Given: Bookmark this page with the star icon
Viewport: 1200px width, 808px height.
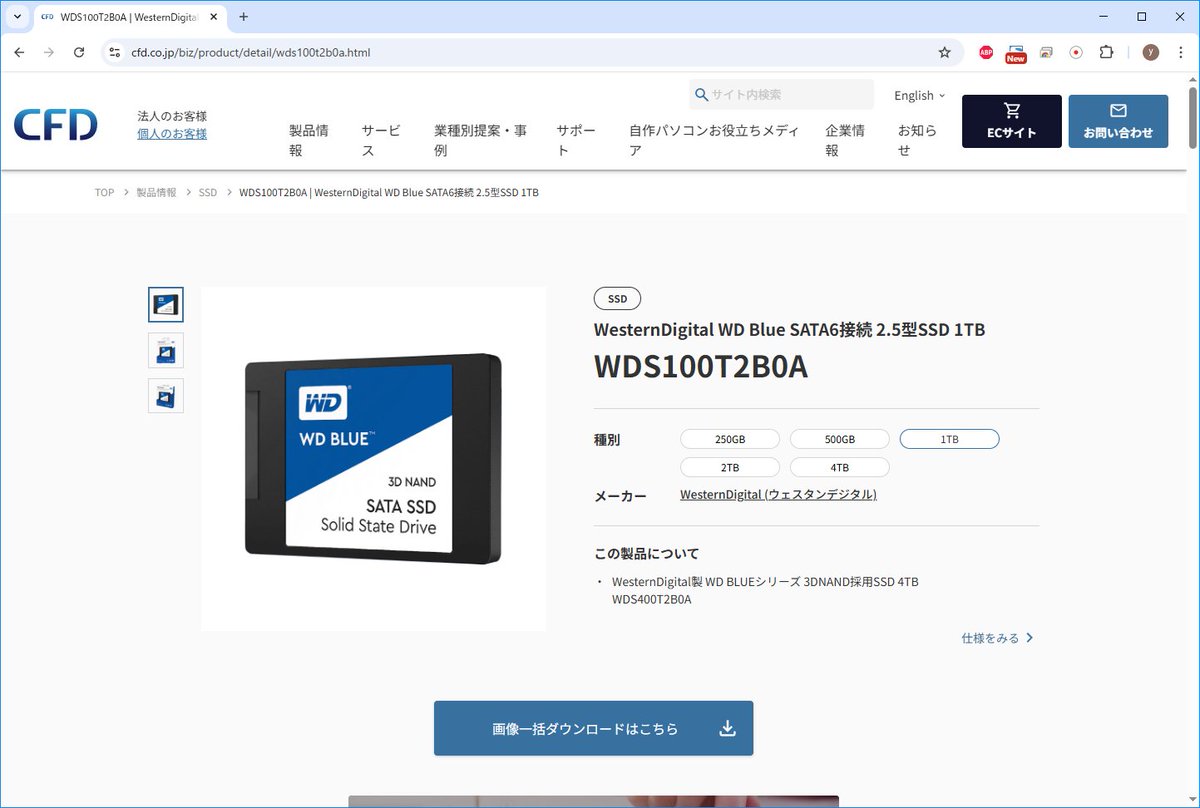Looking at the screenshot, I should pyautogui.click(x=944, y=52).
